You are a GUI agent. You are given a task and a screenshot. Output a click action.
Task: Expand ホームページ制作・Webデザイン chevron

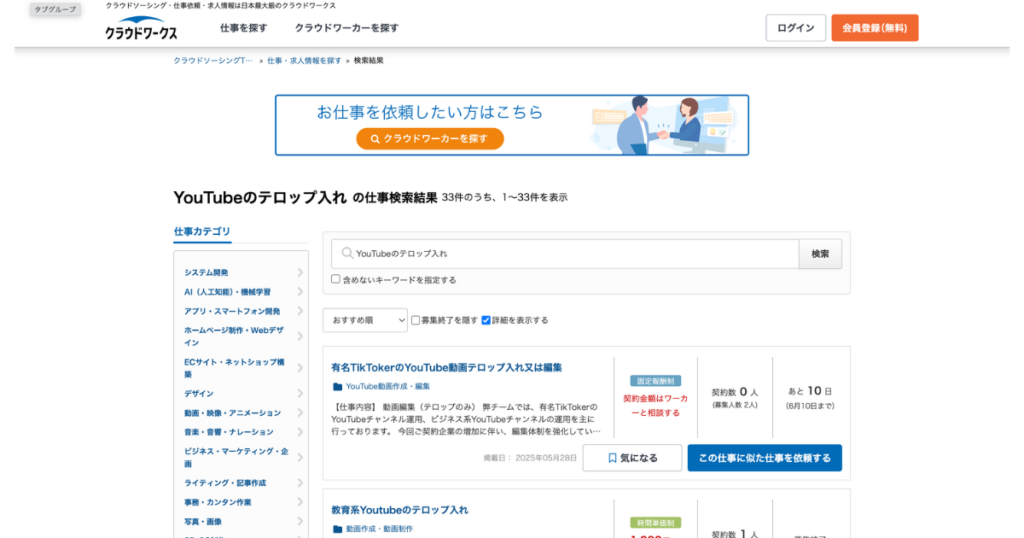(x=300, y=336)
